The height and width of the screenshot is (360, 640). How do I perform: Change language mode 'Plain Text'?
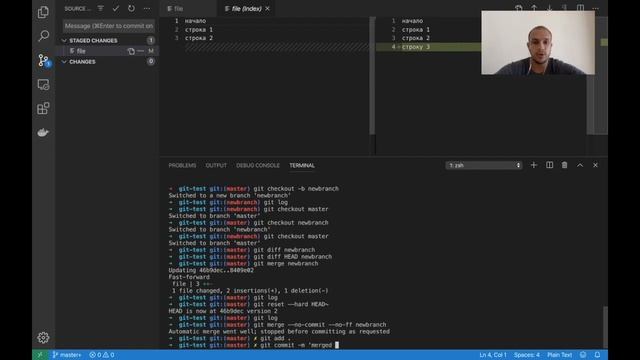point(559,355)
